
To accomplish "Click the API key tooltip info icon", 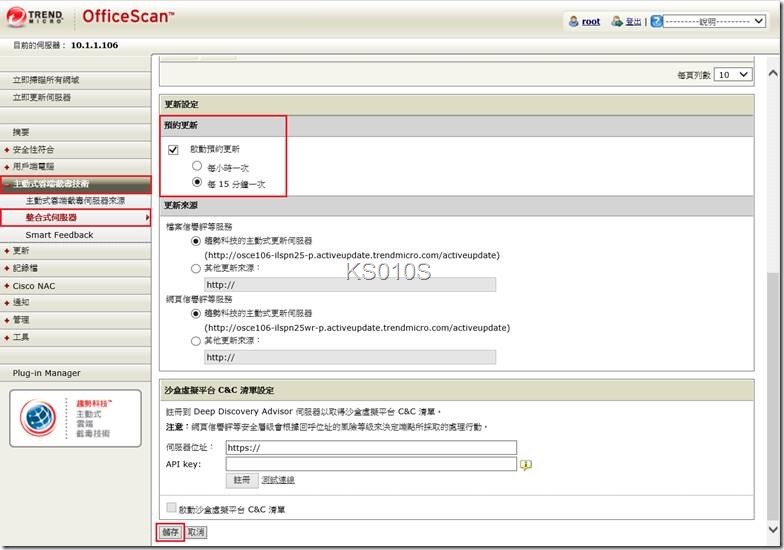I will pyautogui.click(x=526, y=465).
